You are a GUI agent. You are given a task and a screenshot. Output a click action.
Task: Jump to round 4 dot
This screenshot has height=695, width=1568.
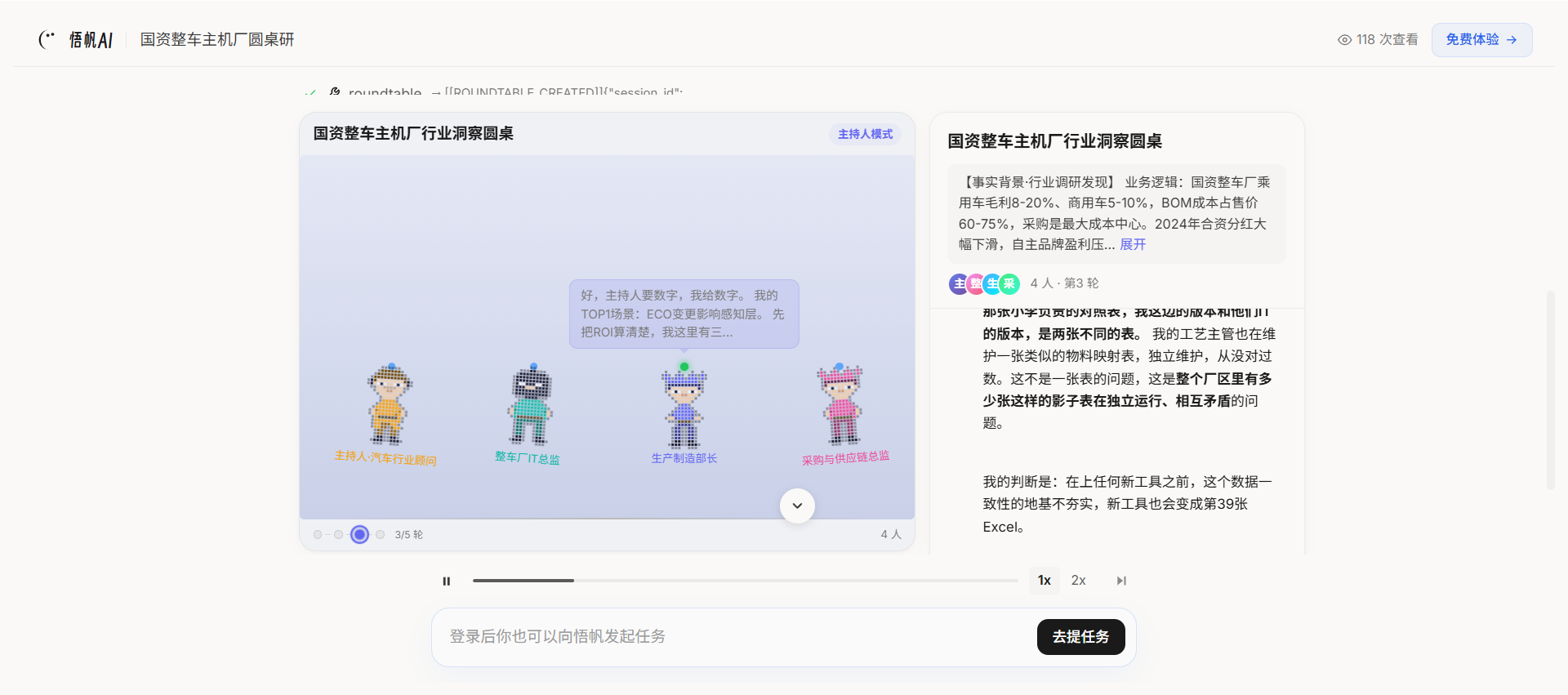(380, 534)
